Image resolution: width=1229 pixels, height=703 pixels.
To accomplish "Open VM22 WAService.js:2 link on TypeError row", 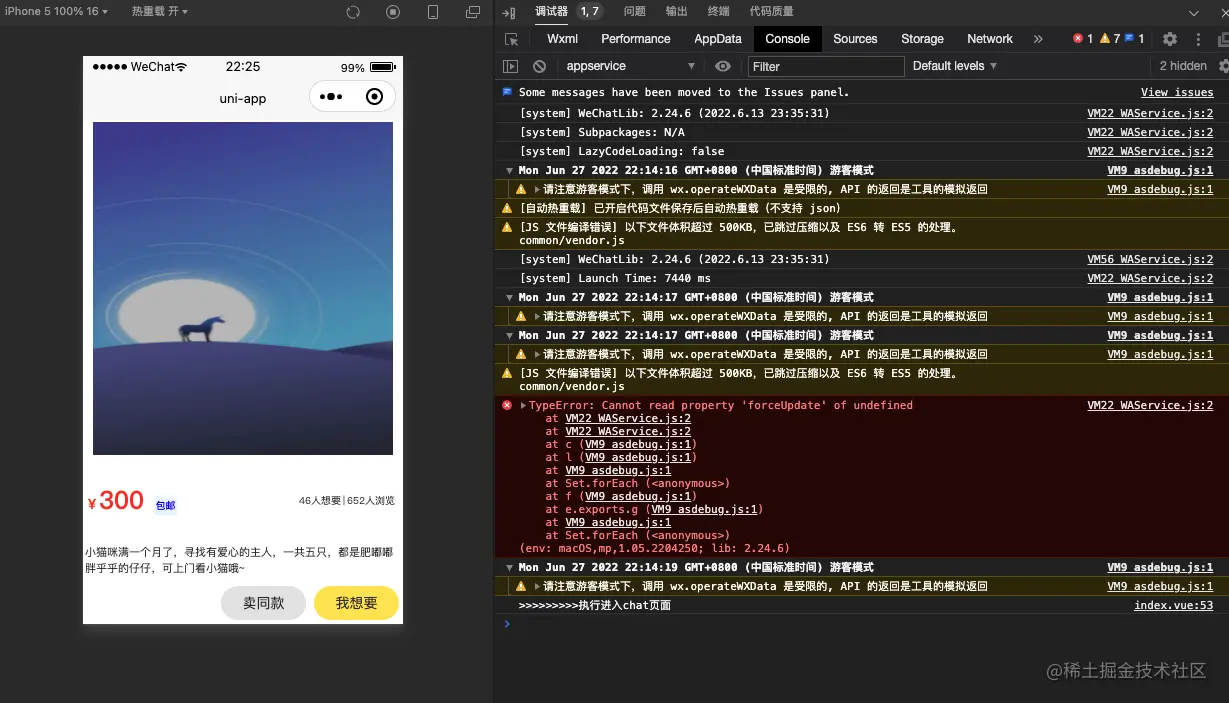I will 1150,406.
